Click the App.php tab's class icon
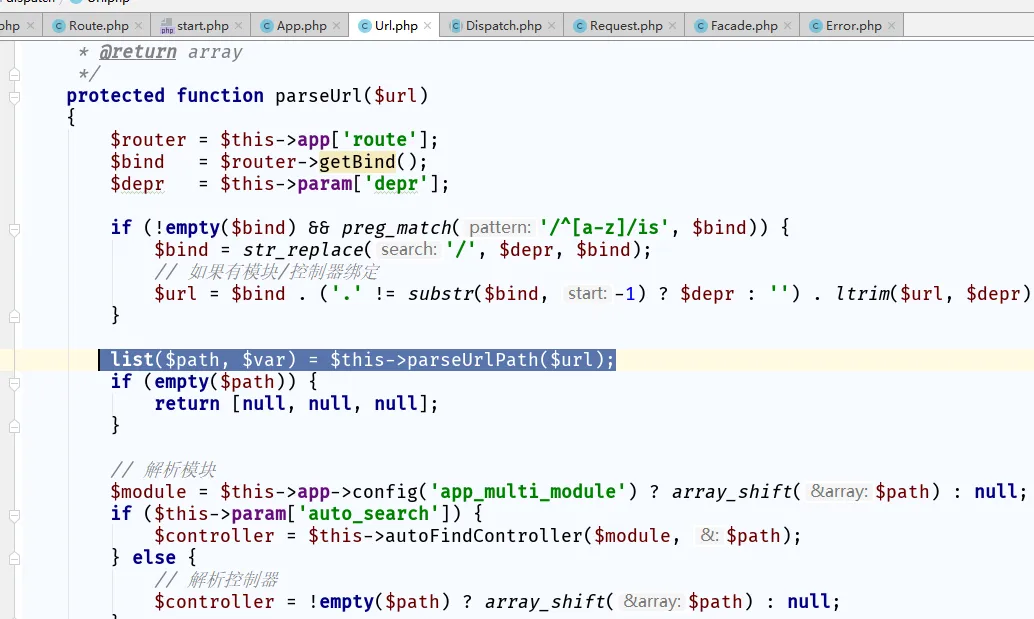1034x619 pixels. click(x=266, y=25)
